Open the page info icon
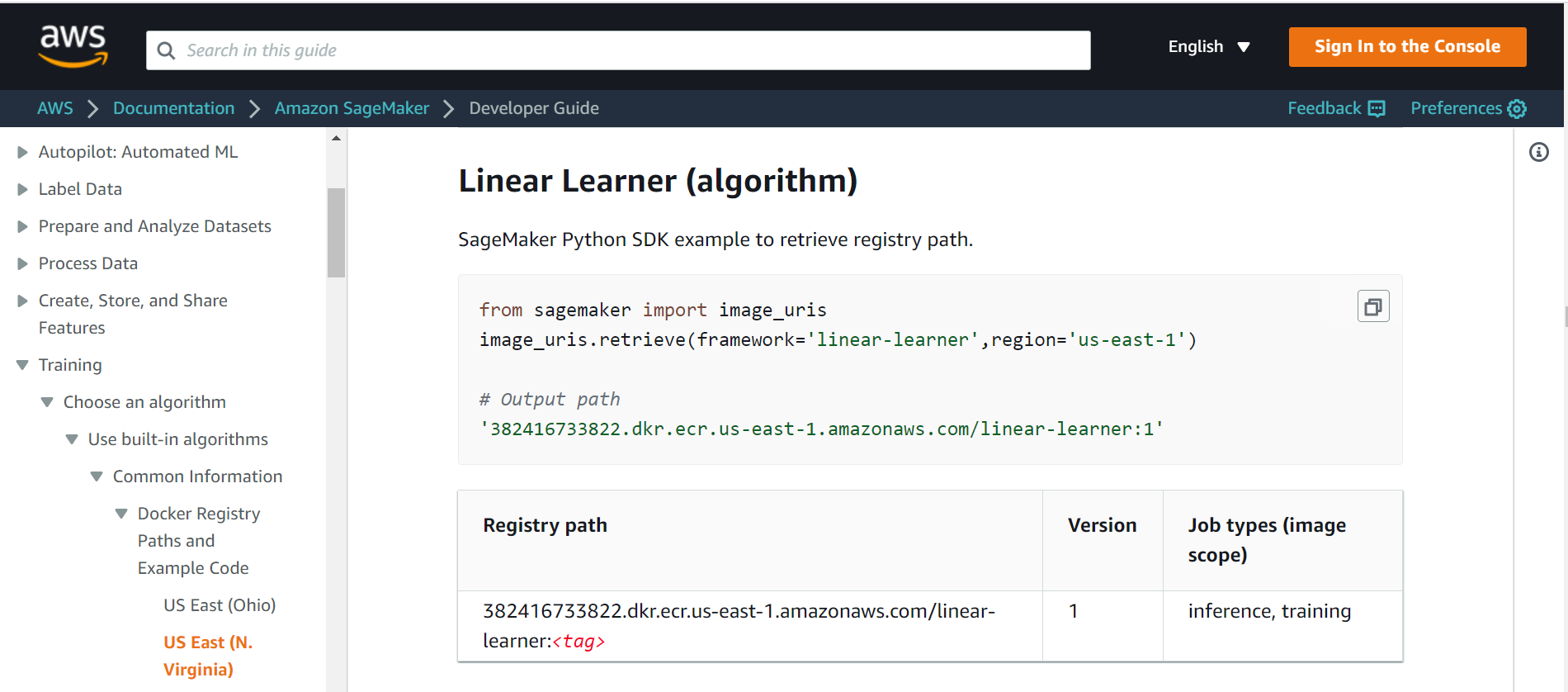The width and height of the screenshot is (1568, 692). click(x=1538, y=152)
